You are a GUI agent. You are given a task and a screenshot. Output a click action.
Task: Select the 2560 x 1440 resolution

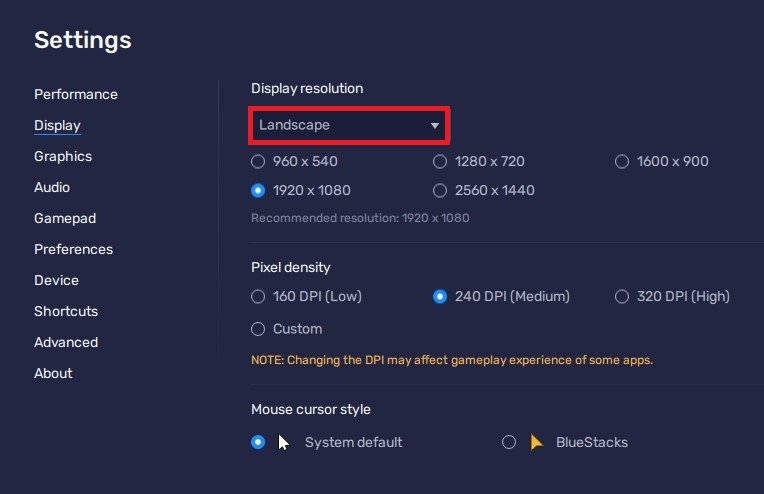[x=440, y=190]
